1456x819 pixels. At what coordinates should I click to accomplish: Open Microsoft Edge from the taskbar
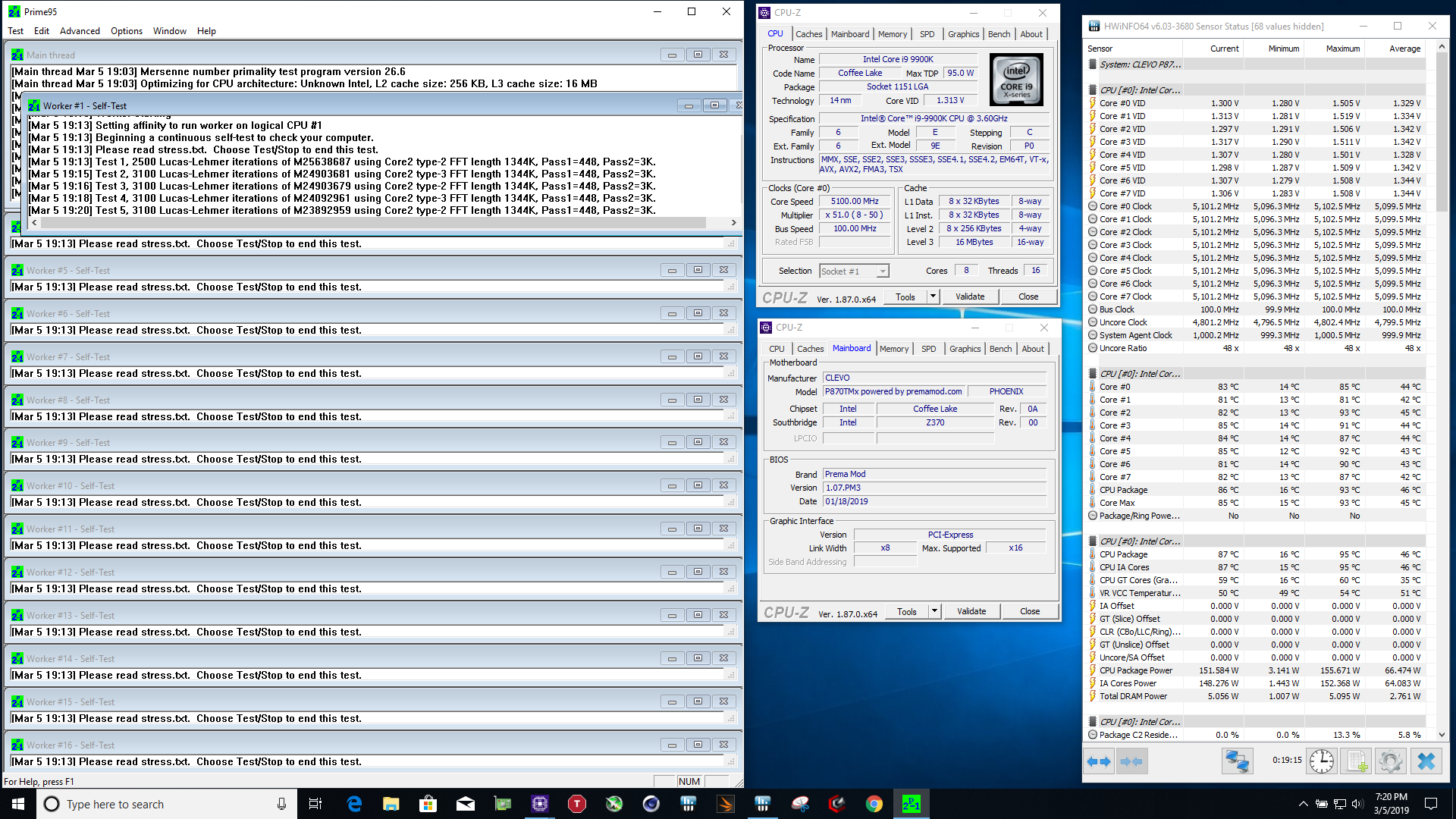354,804
